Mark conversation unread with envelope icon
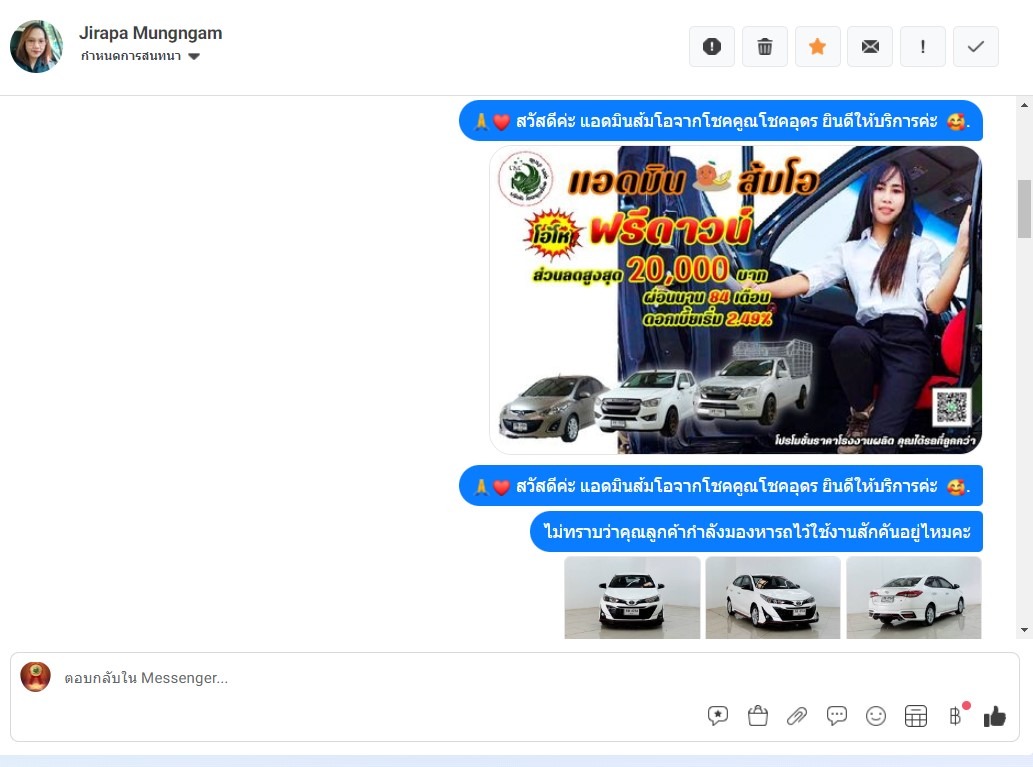The width and height of the screenshot is (1033, 767). (x=870, y=47)
